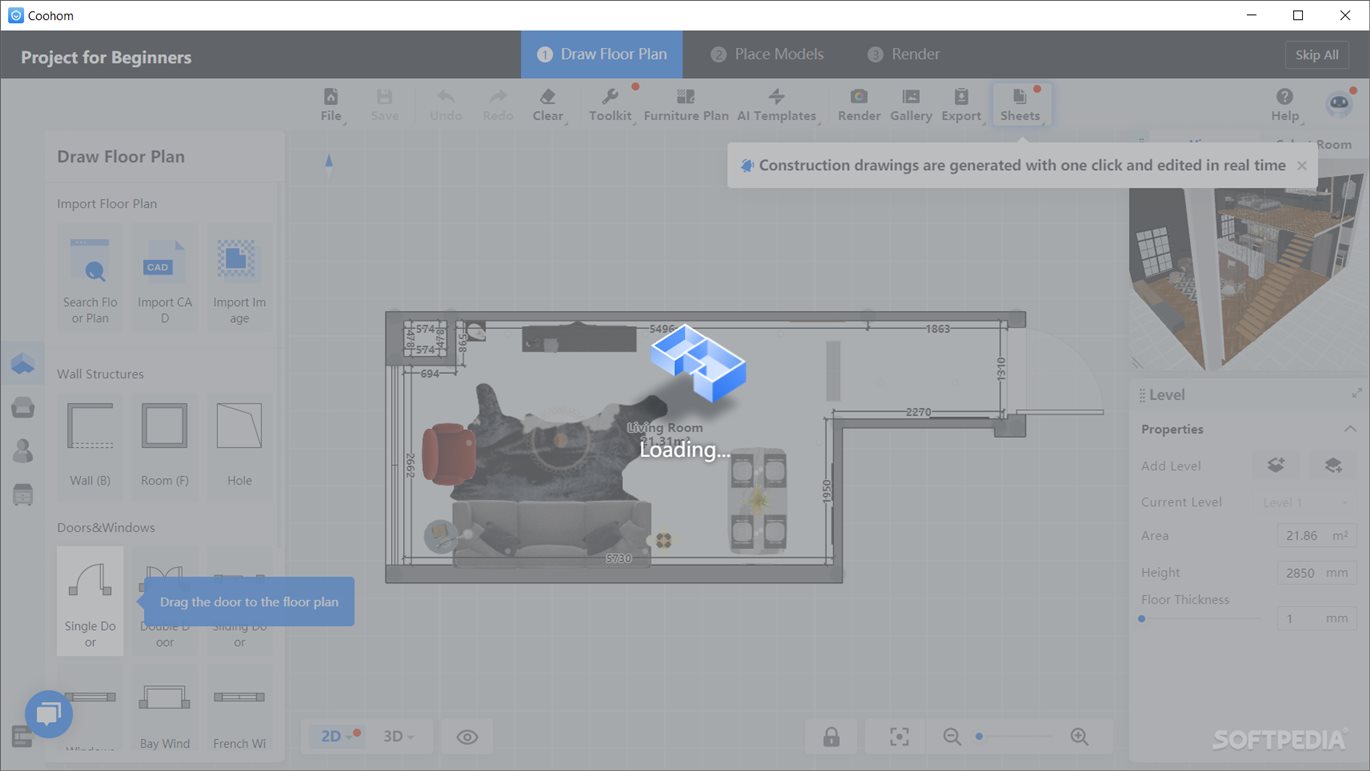Edit the Area value field

(1315, 536)
